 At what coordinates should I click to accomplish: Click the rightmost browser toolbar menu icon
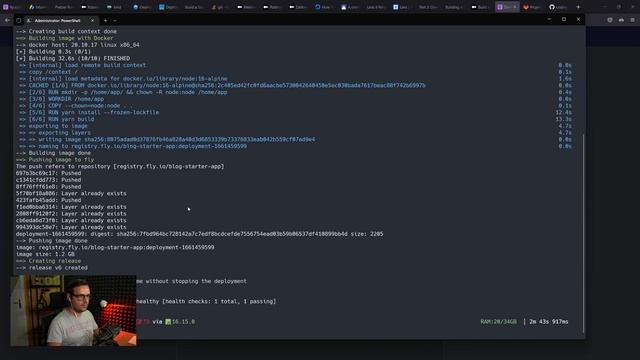632,20
